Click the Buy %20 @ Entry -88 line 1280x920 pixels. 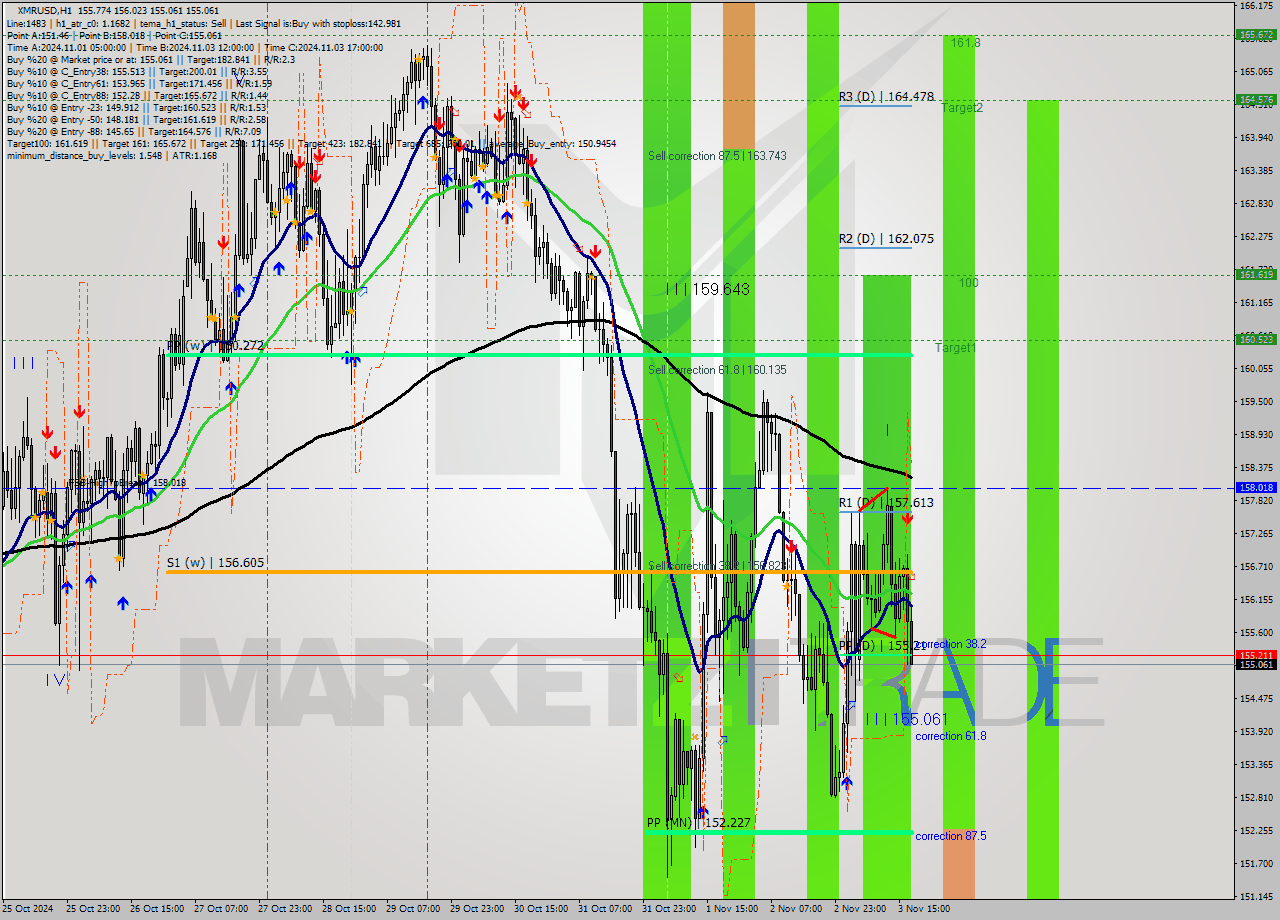point(135,131)
